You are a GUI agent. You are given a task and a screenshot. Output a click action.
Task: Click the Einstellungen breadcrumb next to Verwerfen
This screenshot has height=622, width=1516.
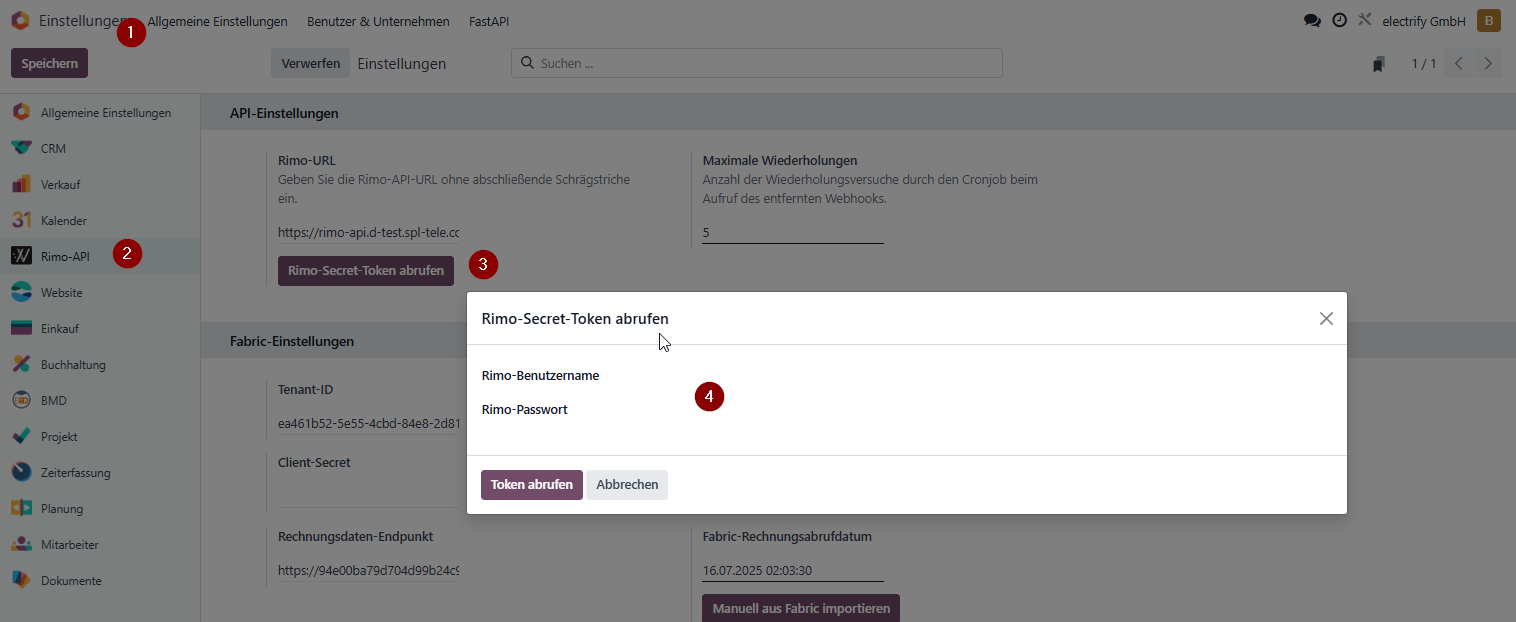(x=402, y=64)
